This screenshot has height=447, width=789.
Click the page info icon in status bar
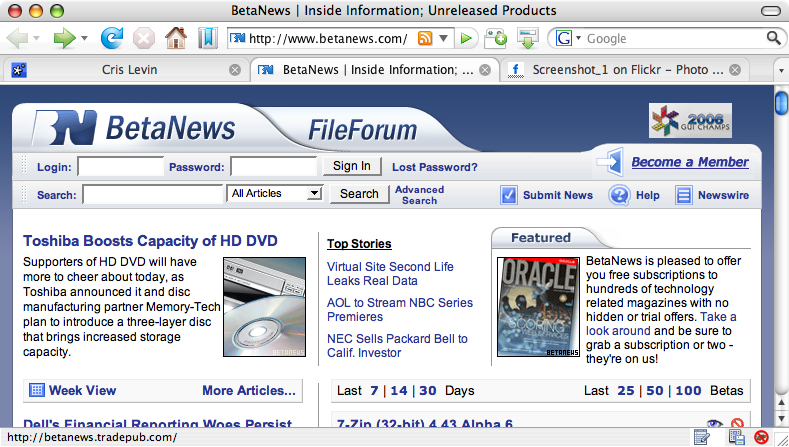(737, 437)
